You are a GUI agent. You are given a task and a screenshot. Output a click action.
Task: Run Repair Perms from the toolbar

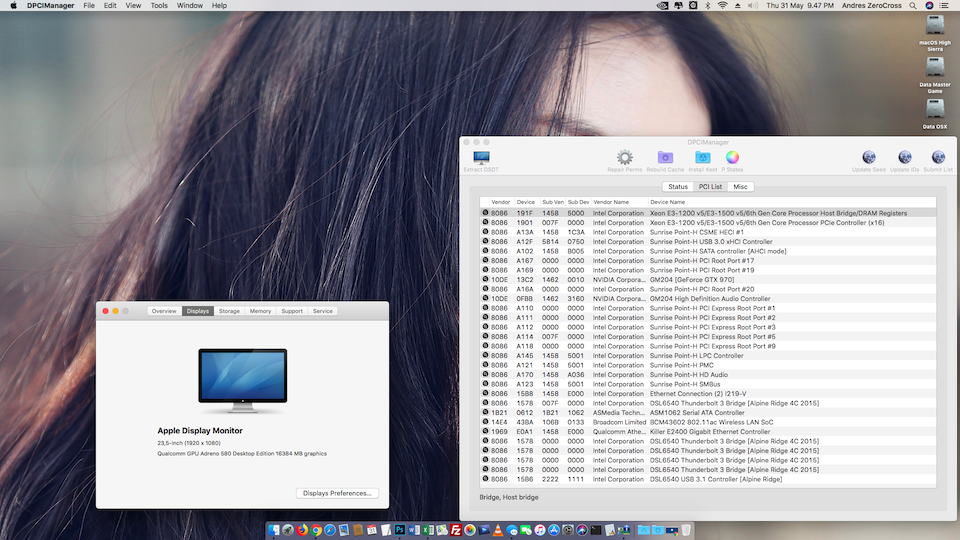point(624,158)
